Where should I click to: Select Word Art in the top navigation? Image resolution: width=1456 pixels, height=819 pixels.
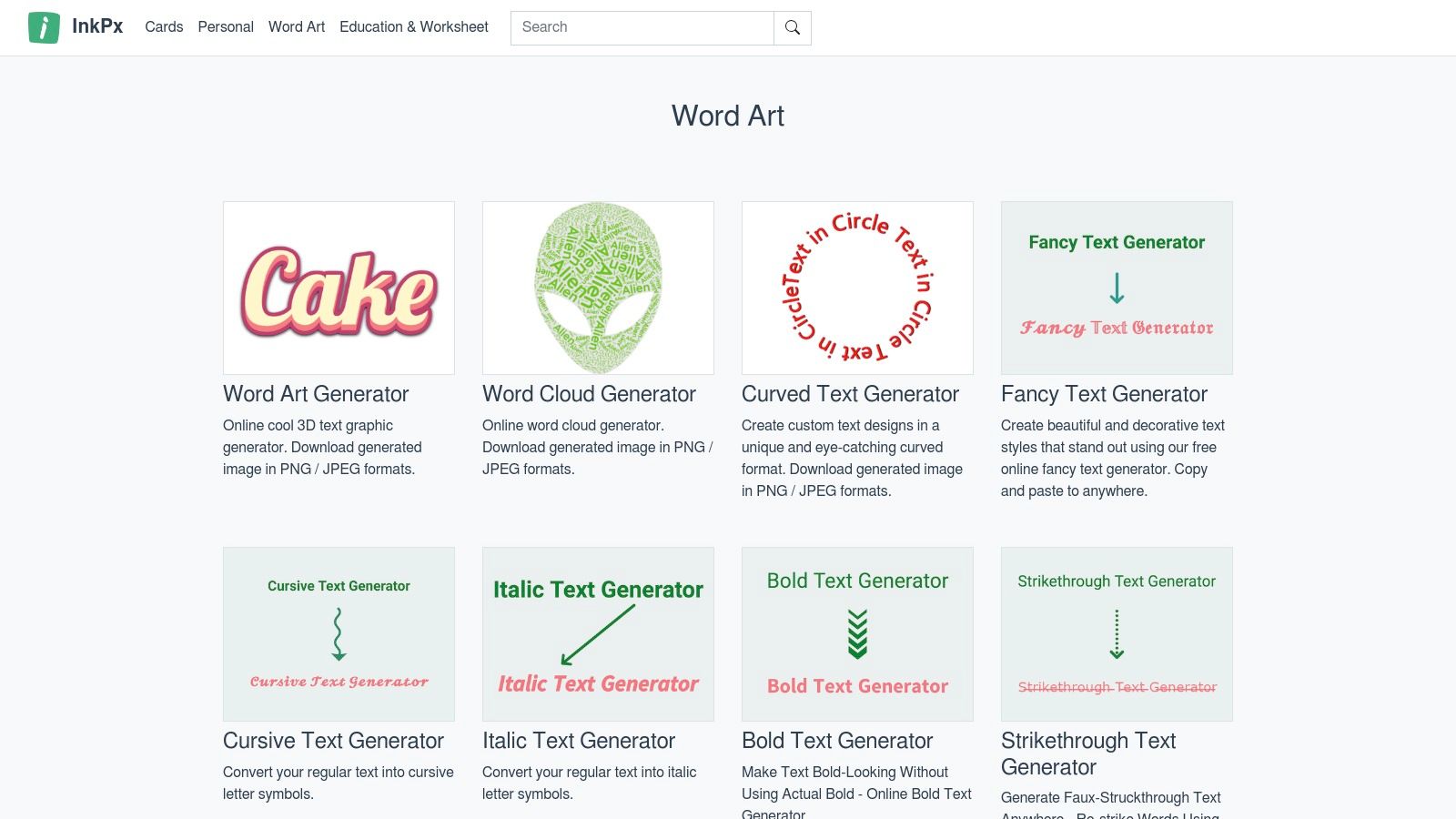tap(297, 27)
